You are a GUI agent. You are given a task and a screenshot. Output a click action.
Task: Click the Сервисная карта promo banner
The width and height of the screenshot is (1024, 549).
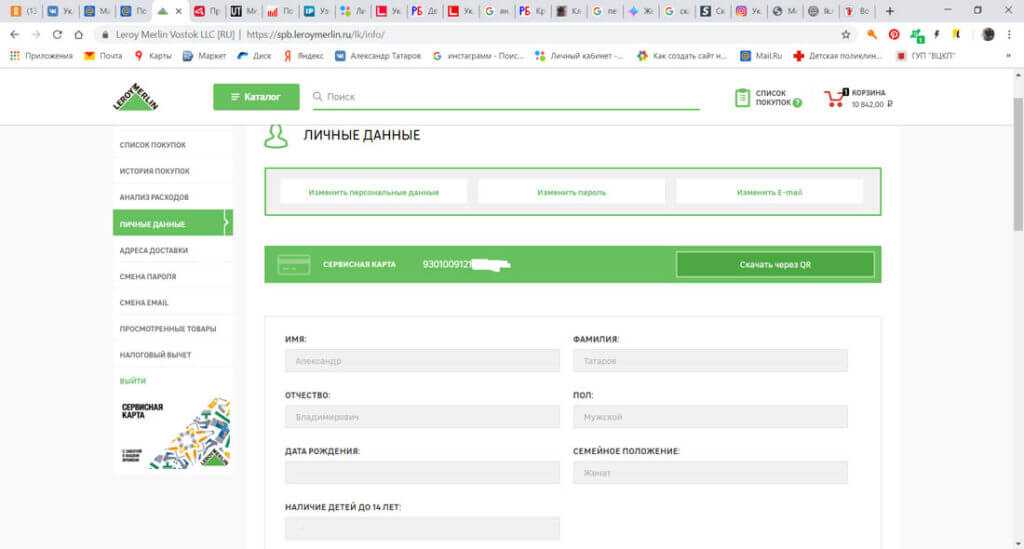click(x=173, y=433)
